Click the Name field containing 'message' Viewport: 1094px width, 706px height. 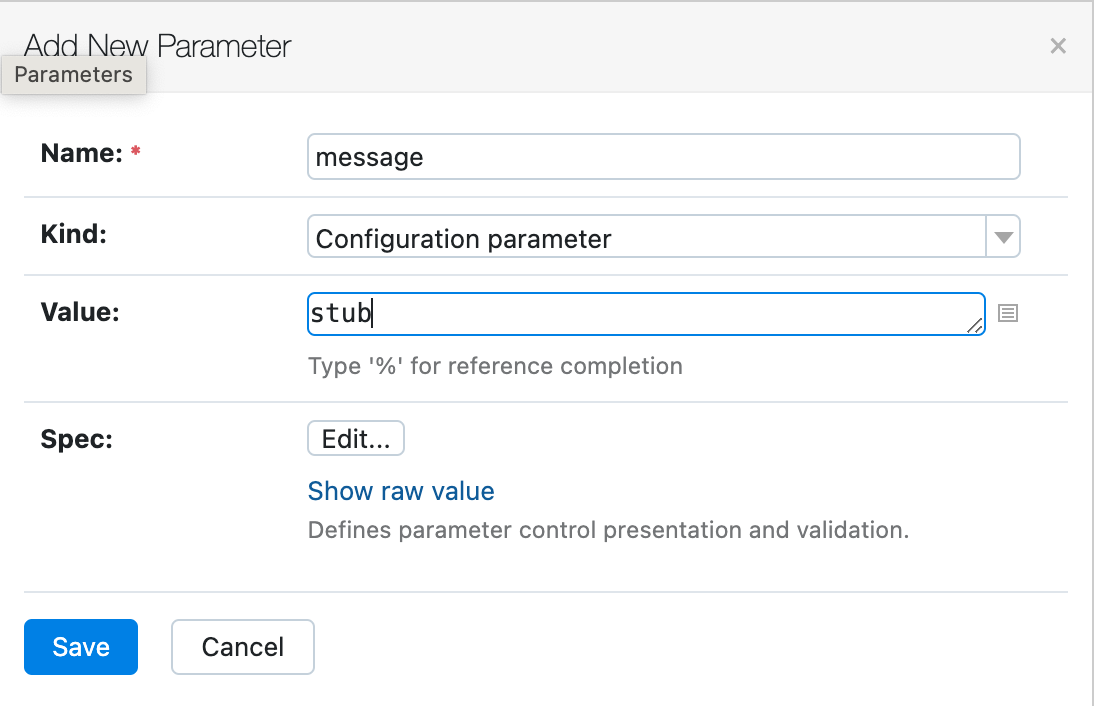pyautogui.click(x=662, y=157)
